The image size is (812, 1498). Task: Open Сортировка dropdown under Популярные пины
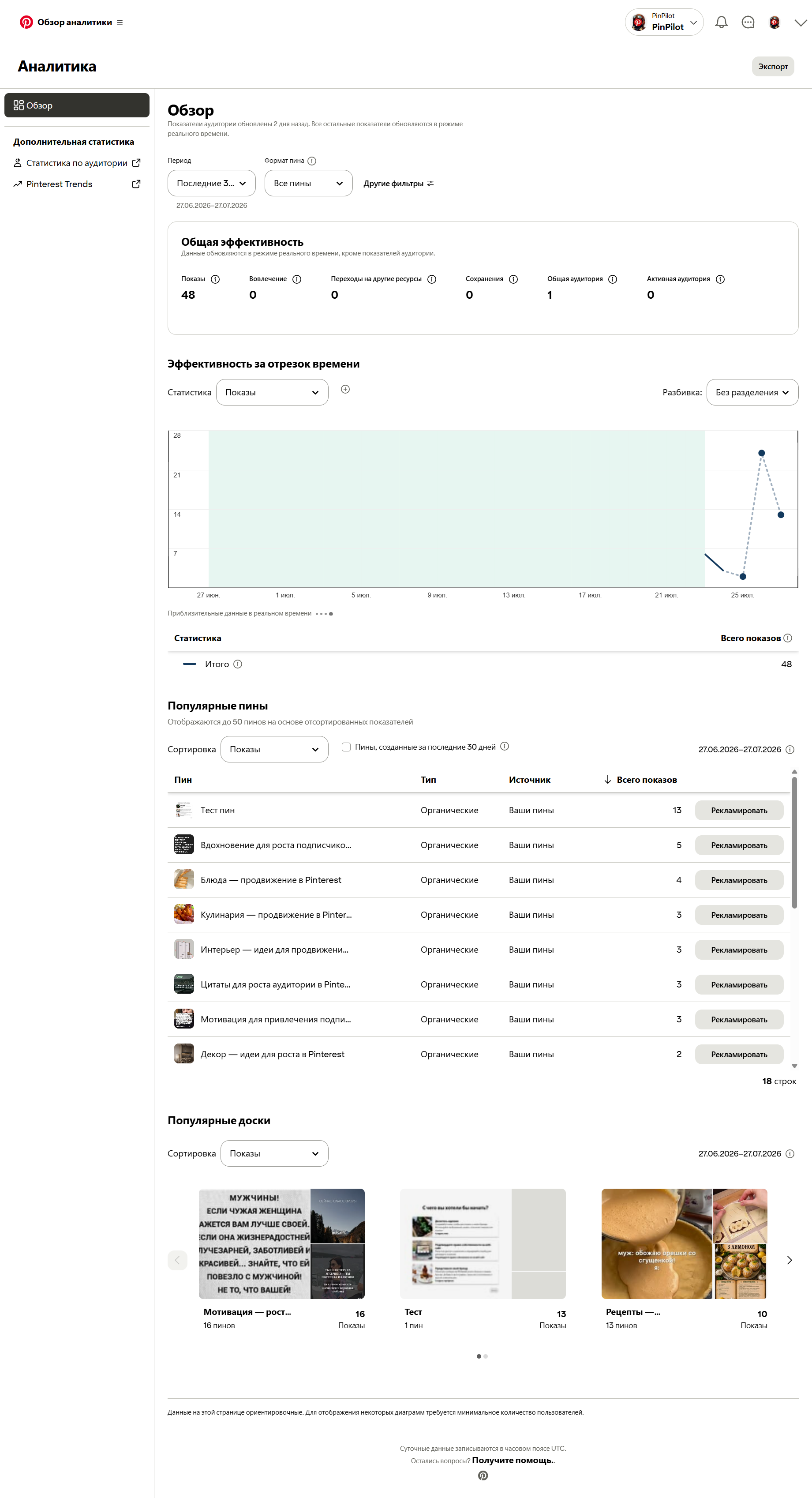pyautogui.click(x=274, y=750)
